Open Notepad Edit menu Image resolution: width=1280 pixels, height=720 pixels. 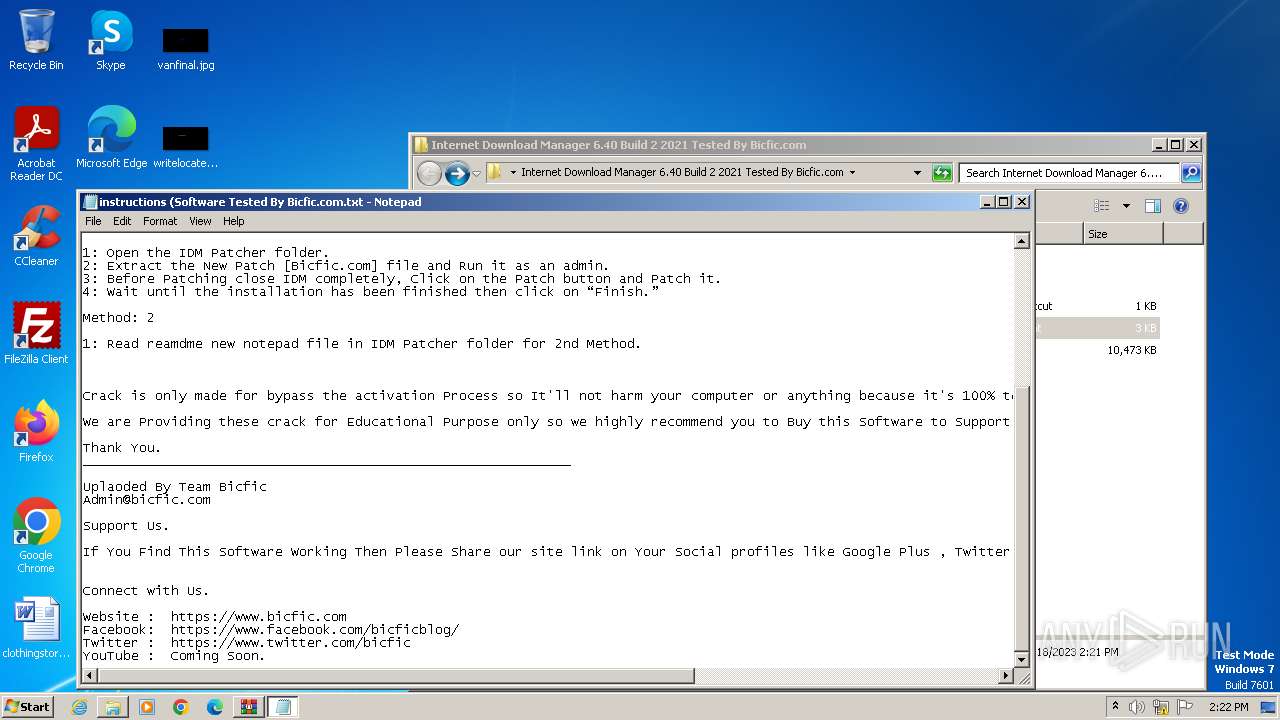122,221
